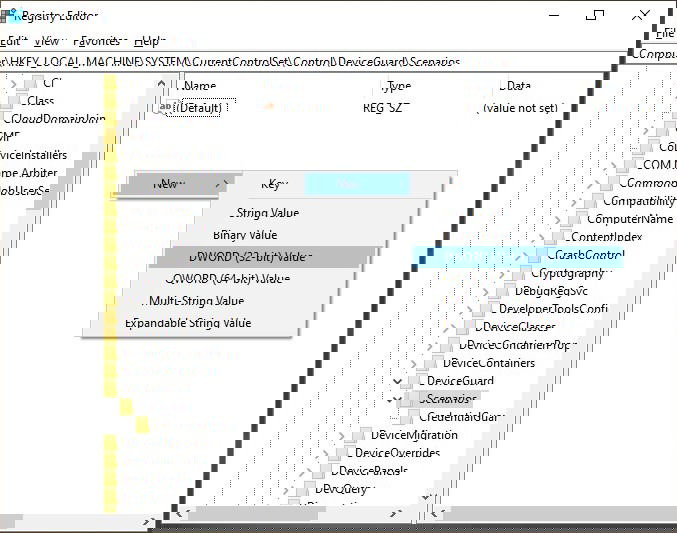Image resolution: width=677 pixels, height=533 pixels.
Task: Click the string icon beside (Default)
Action: coord(165,107)
